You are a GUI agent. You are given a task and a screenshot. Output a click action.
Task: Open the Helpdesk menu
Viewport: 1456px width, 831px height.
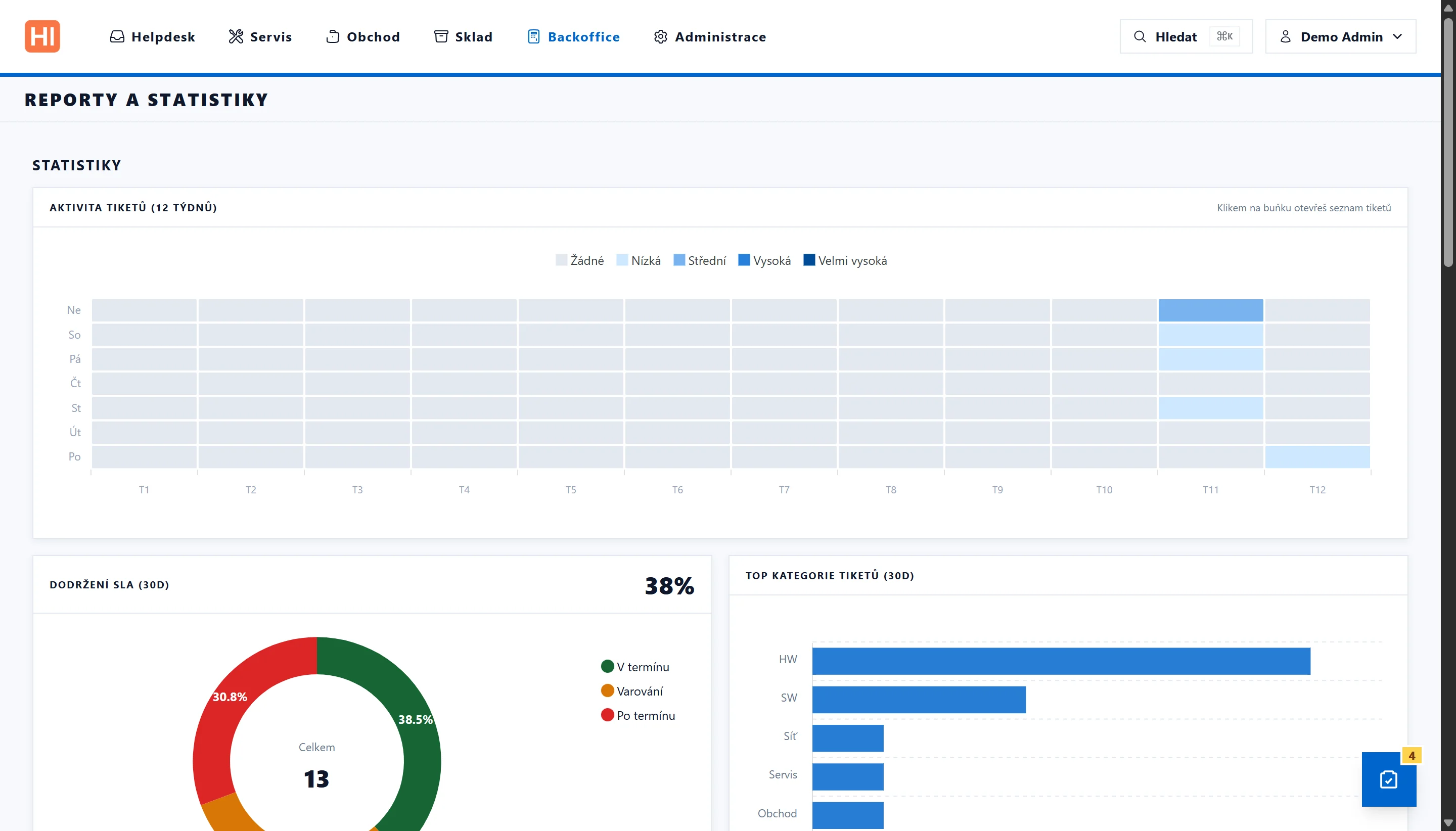152,36
